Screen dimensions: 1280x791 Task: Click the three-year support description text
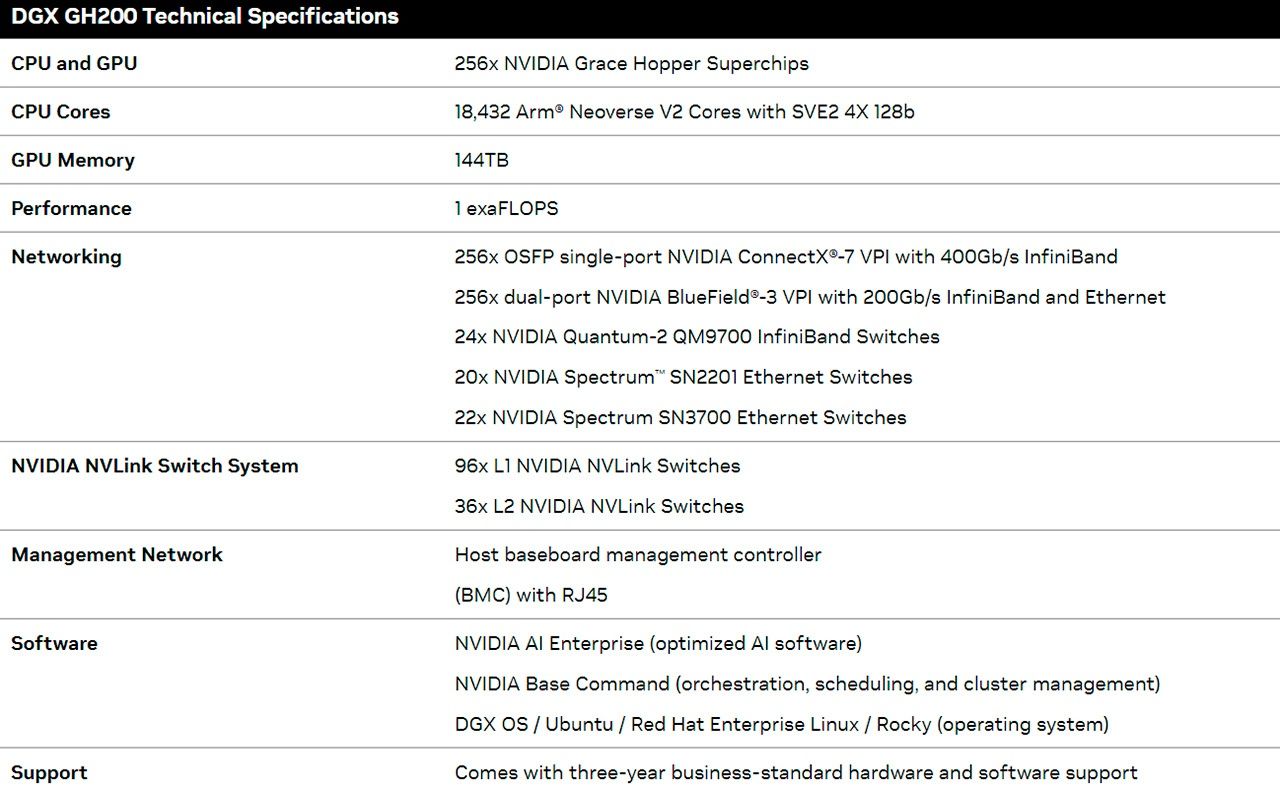point(796,772)
